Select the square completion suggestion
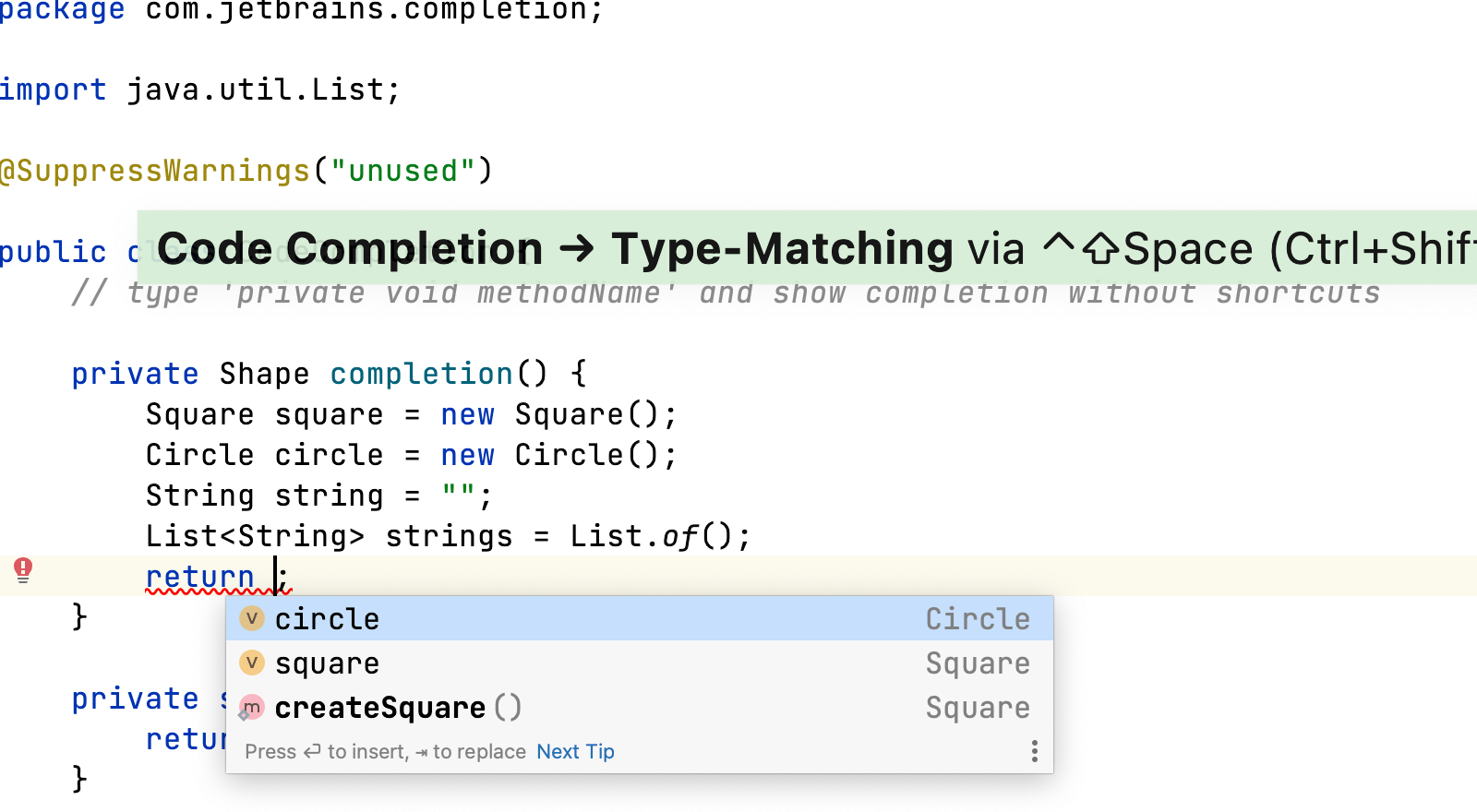 click(640, 663)
